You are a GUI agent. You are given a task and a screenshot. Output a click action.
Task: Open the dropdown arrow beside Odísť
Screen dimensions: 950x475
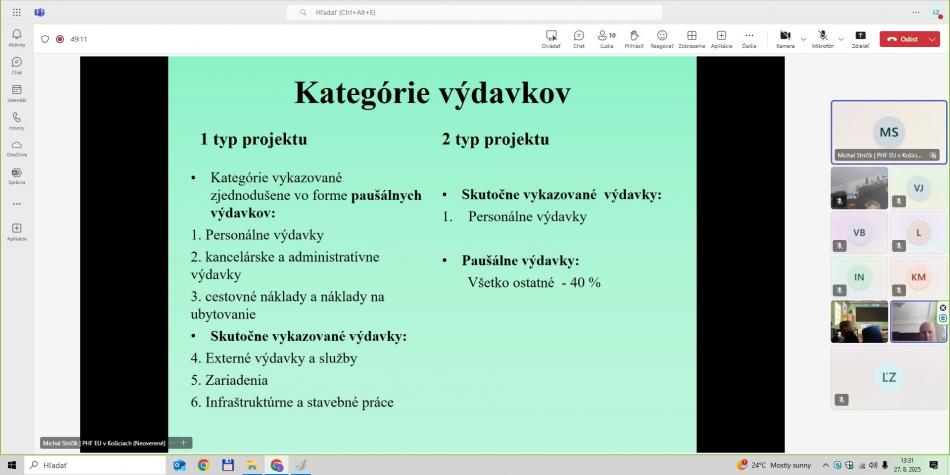coord(932,39)
